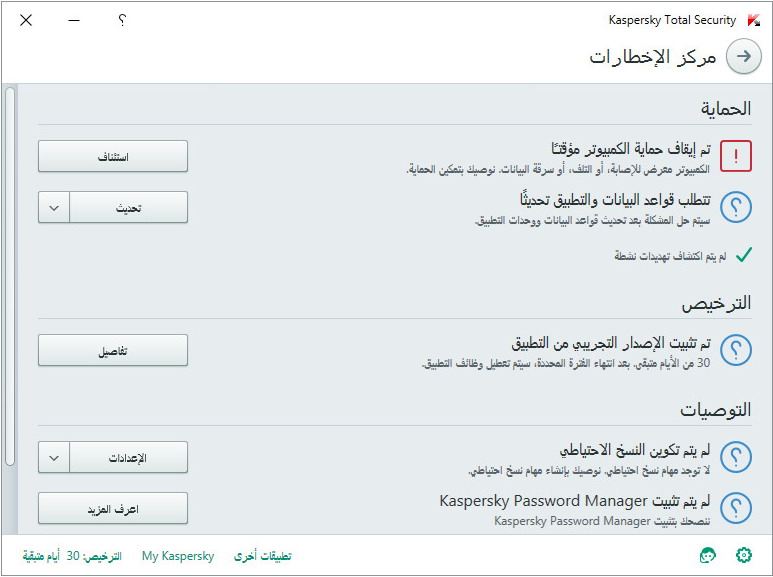The width and height of the screenshot is (773, 577).
Task: Open the My Kaspersky link
Action: tap(178, 556)
